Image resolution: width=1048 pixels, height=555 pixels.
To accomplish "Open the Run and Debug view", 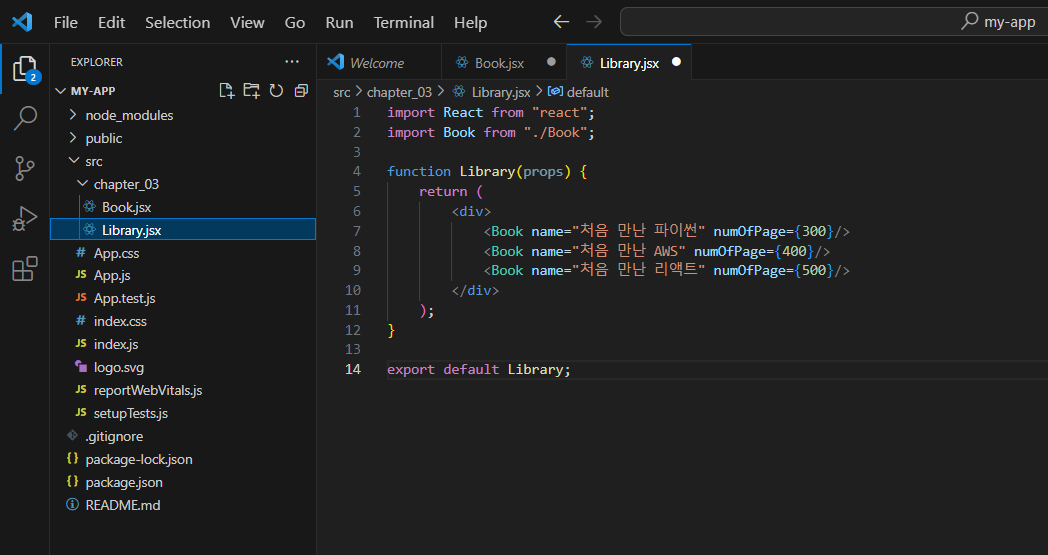I will point(24,218).
